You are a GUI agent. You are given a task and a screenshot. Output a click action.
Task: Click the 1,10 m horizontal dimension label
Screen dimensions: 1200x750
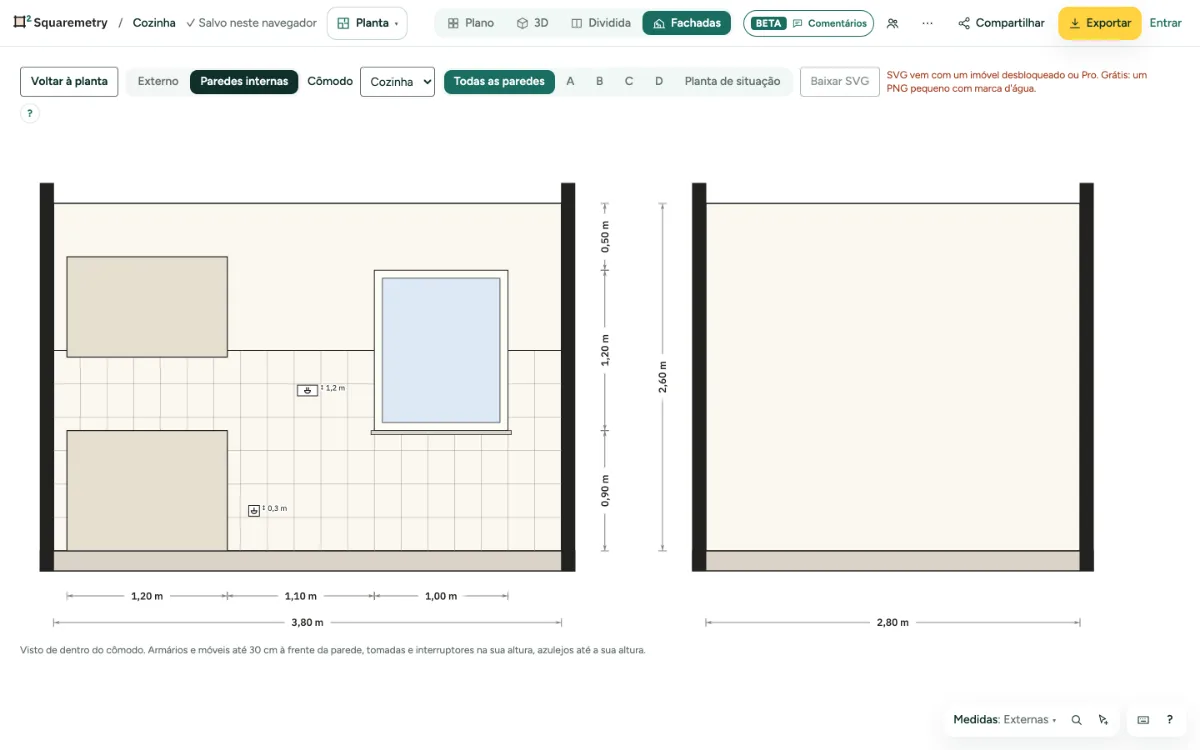click(301, 596)
